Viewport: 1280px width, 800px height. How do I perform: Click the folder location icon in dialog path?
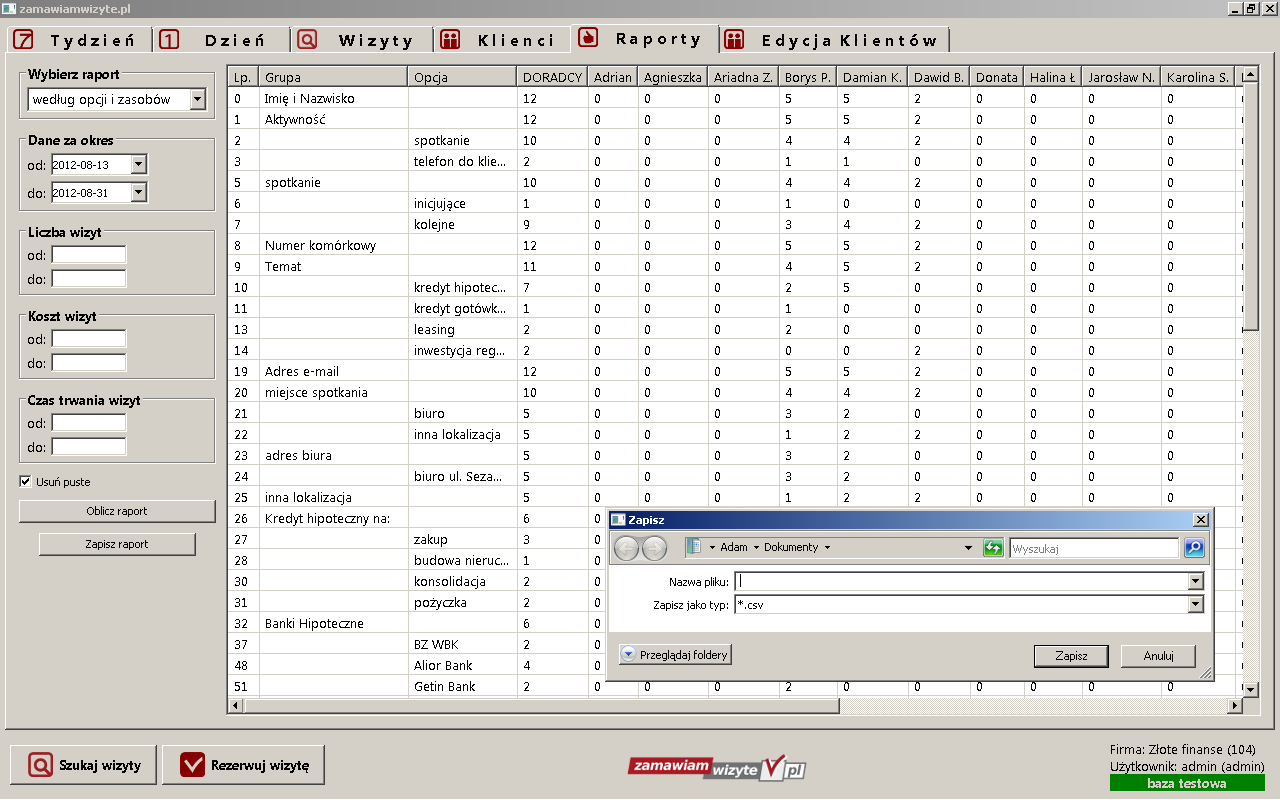[695, 547]
